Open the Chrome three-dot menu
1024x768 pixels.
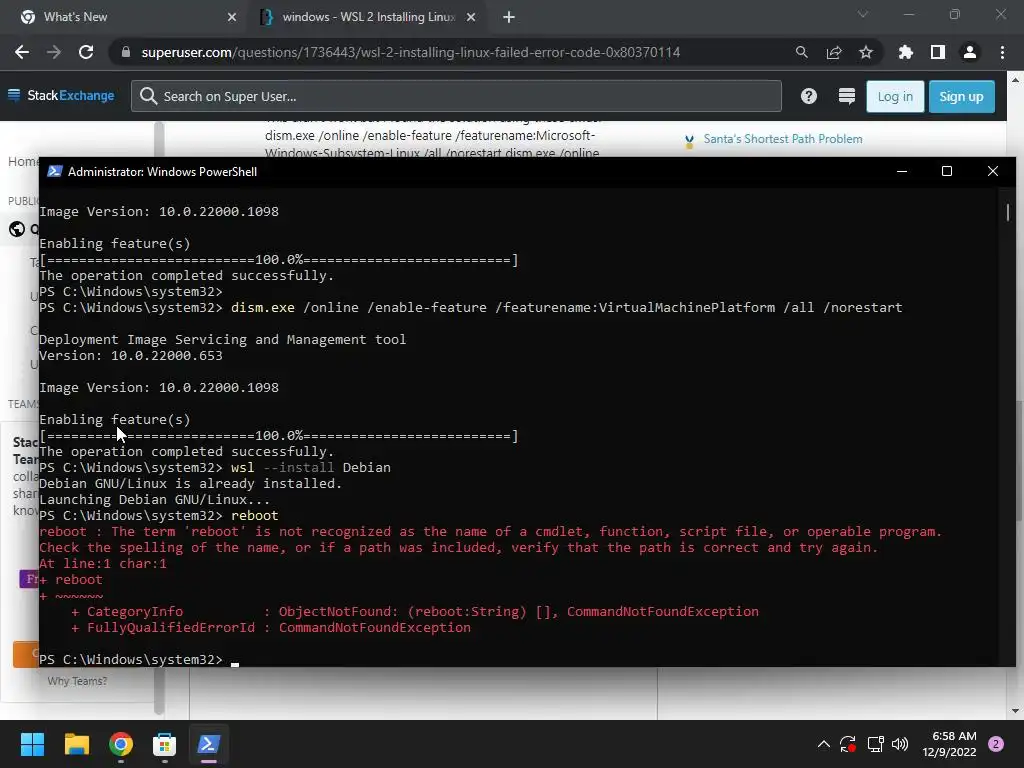point(1002,52)
